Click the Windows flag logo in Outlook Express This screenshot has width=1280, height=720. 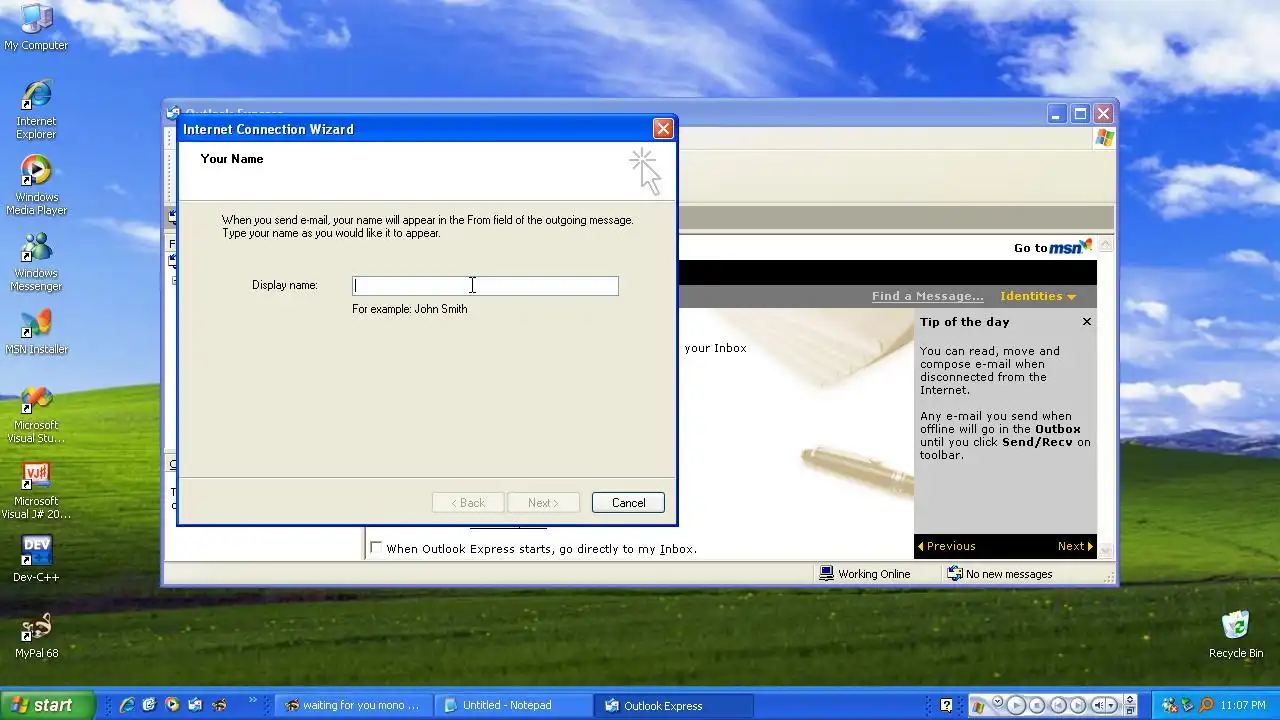[1104, 138]
